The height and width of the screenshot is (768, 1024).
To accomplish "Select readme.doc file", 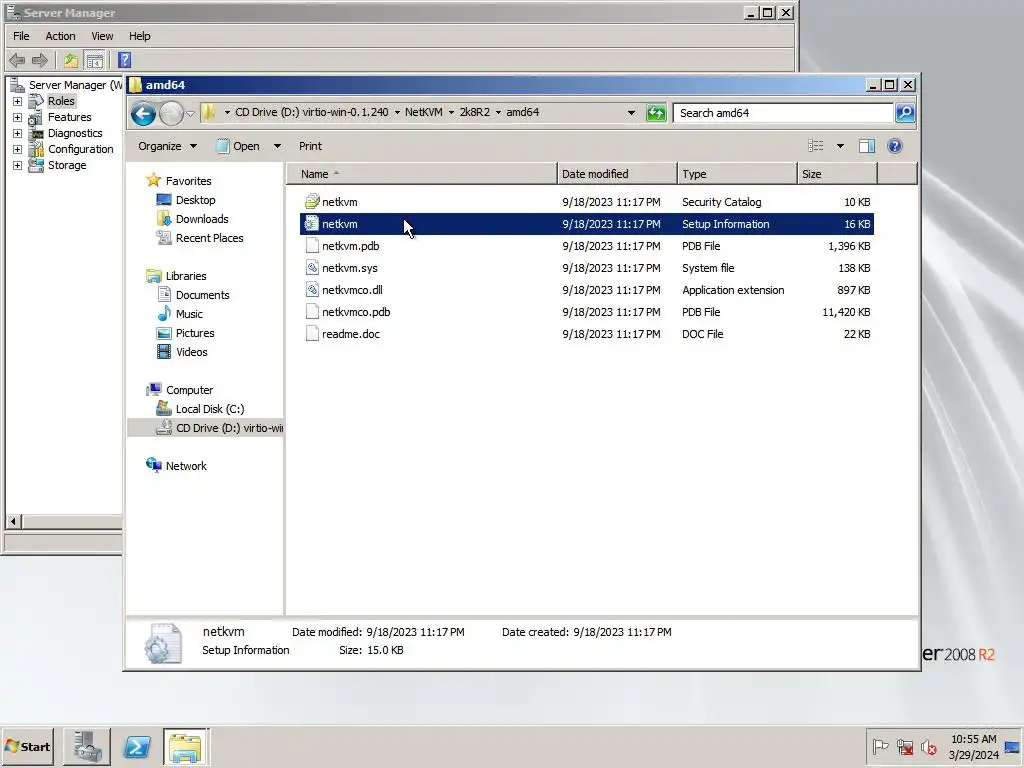I will point(586,334).
